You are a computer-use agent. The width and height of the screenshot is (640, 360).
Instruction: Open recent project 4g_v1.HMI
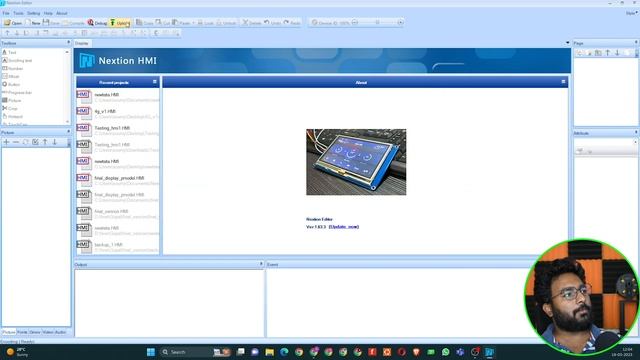118,113
